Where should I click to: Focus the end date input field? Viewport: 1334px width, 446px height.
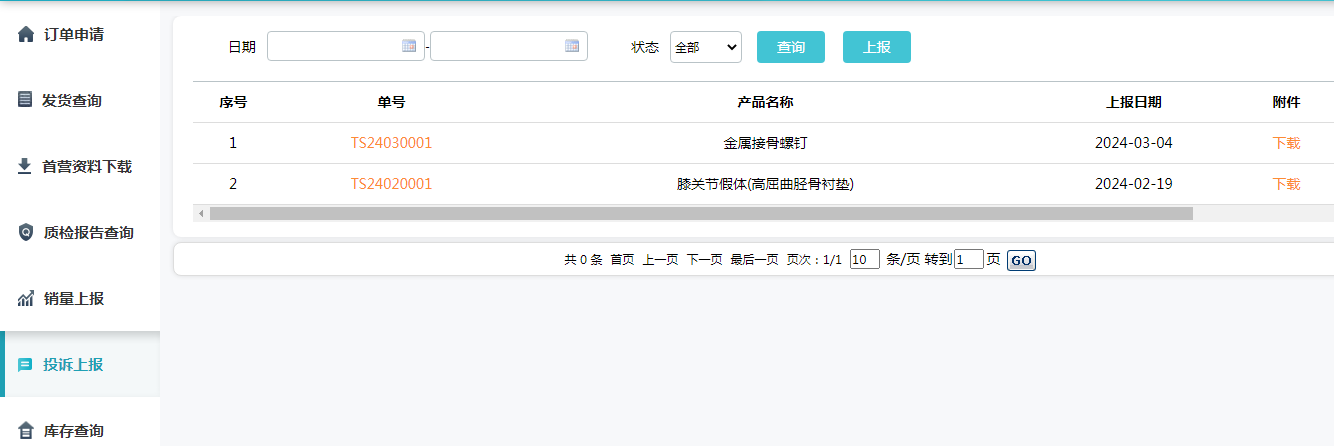pos(509,46)
